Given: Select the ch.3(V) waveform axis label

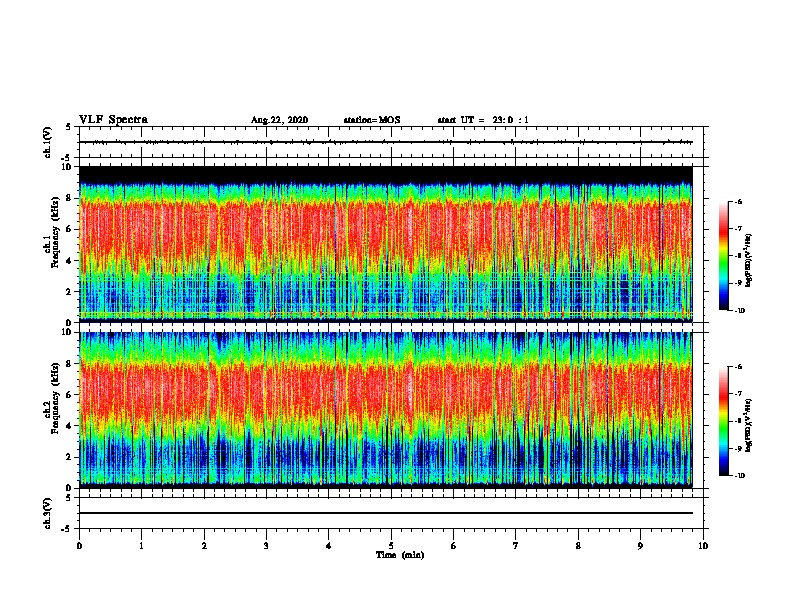Looking at the screenshot, I should pos(48,514).
